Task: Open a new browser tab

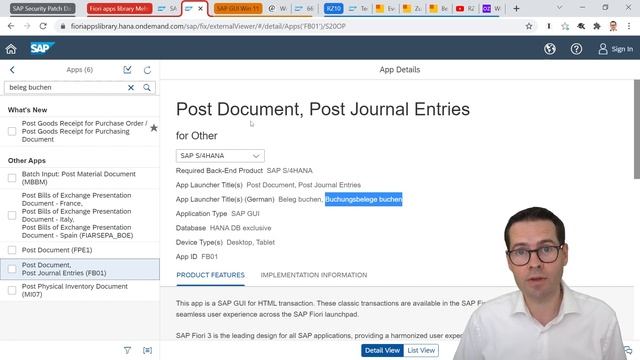Action: pos(516,8)
